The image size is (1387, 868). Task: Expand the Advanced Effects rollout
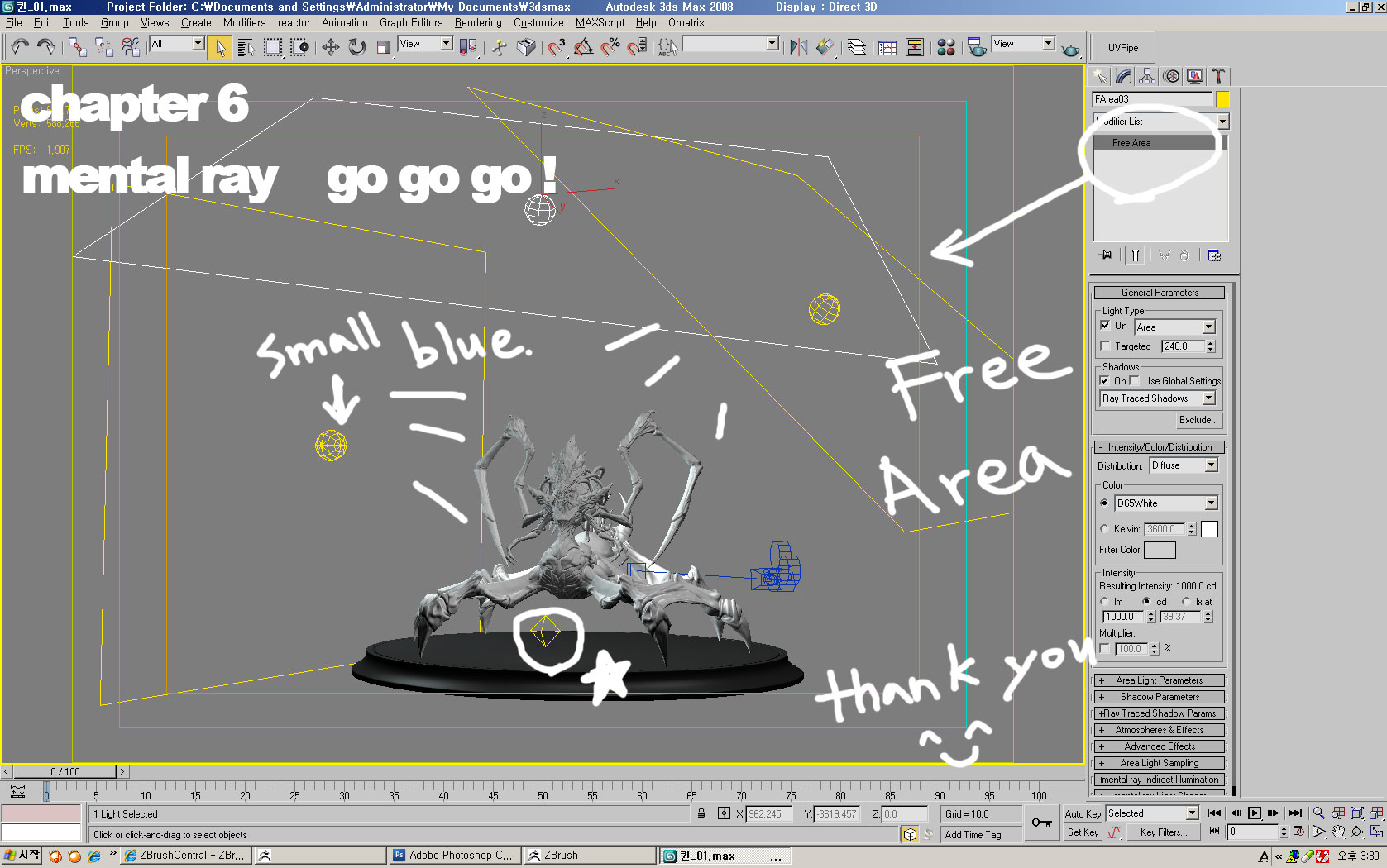[1159, 746]
